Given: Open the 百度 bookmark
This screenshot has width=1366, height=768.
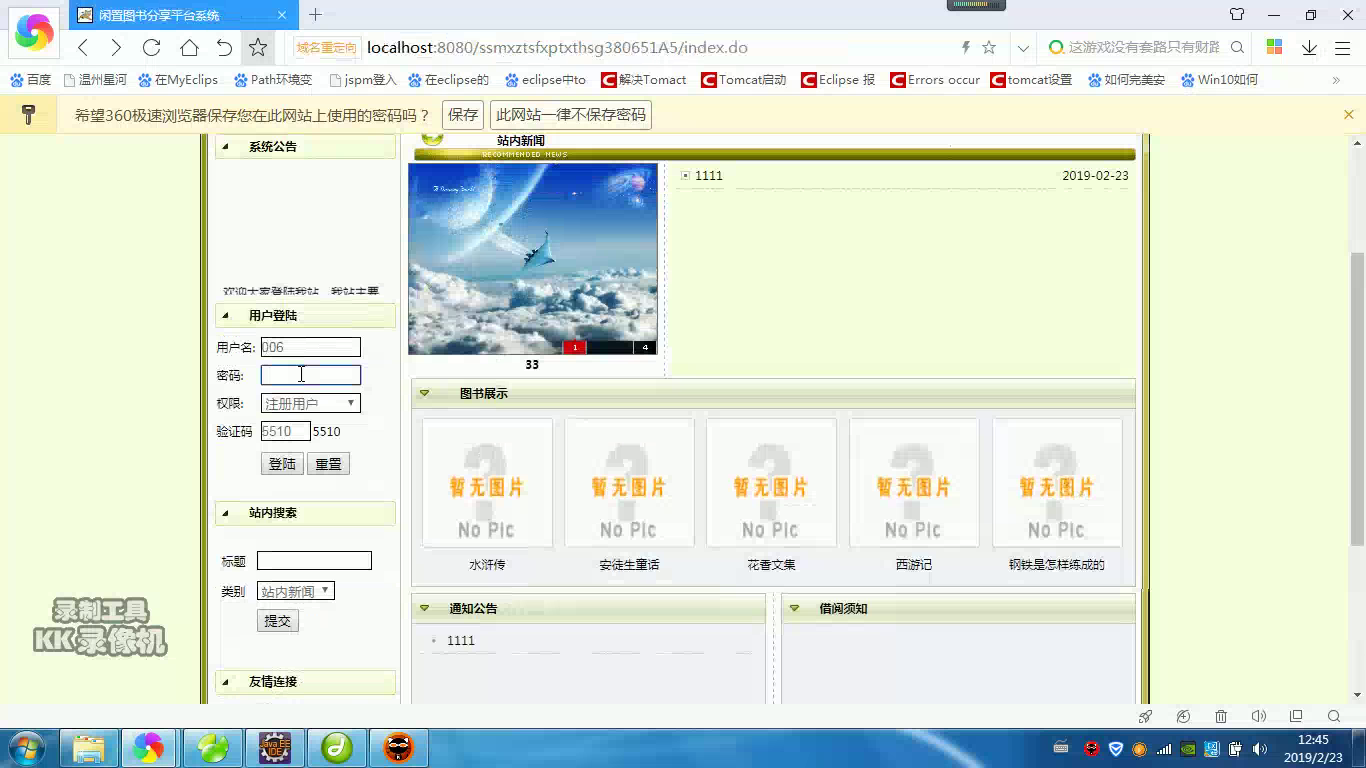Looking at the screenshot, I should (30, 80).
